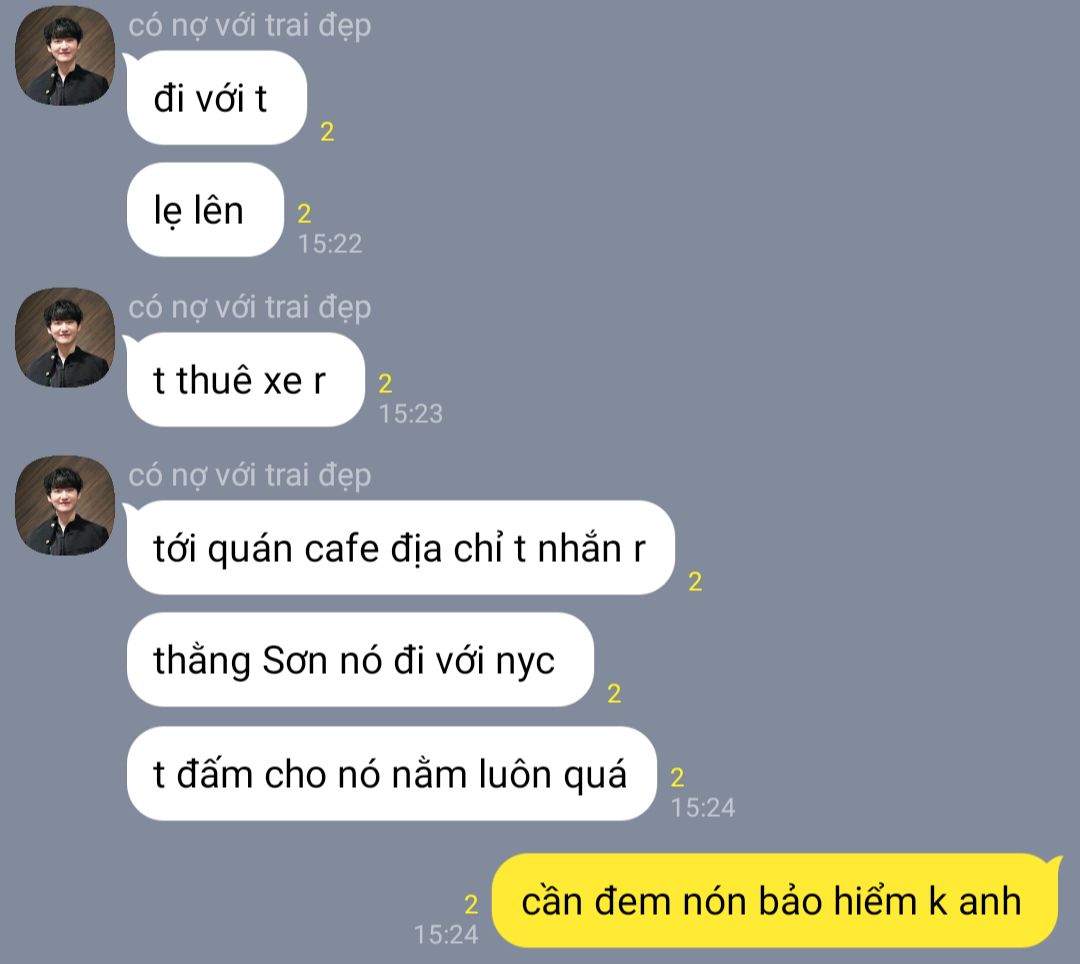
Task: Select the 'lẹ lên' message bubble
Action: click(205, 210)
